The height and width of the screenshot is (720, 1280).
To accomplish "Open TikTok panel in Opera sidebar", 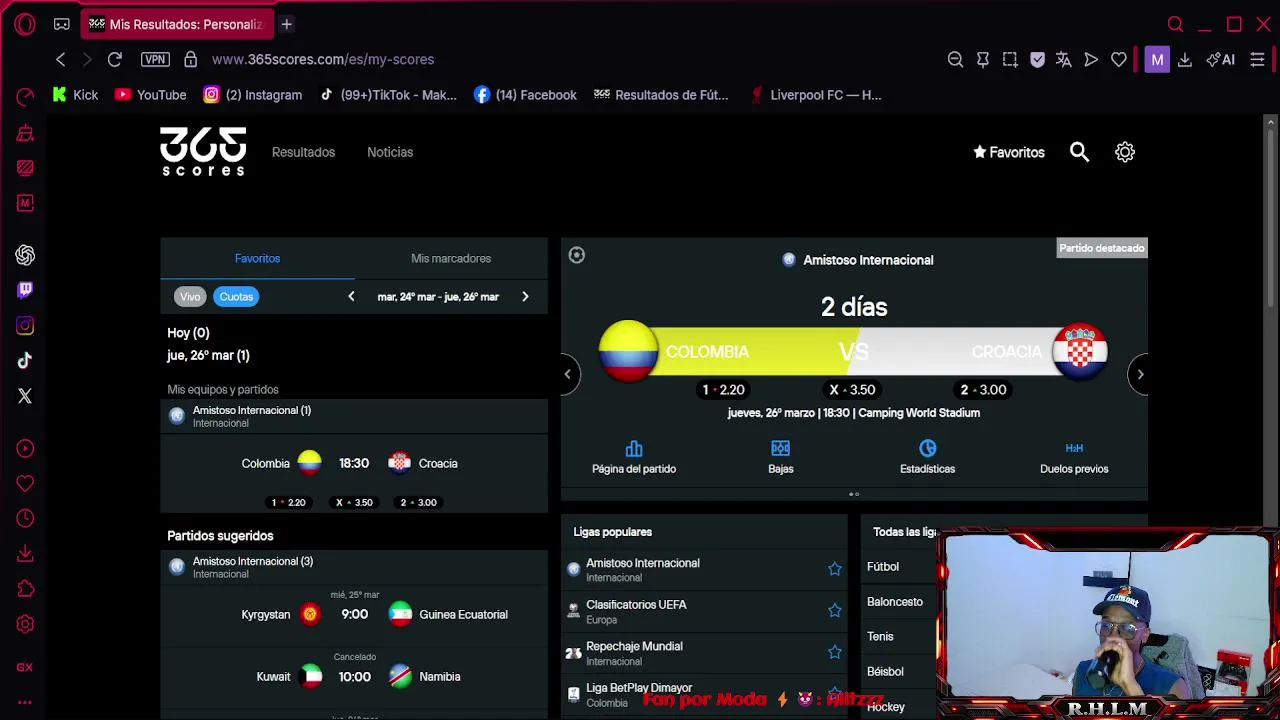I will click(25, 360).
